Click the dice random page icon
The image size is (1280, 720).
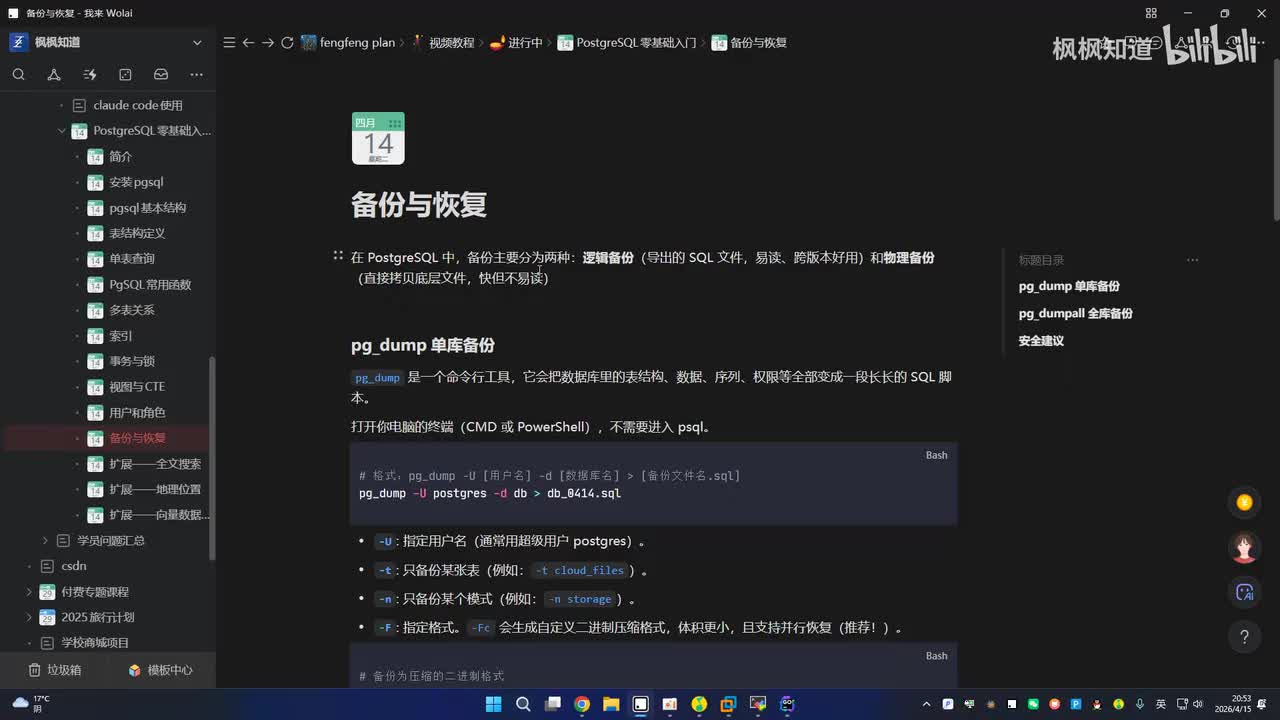point(125,74)
